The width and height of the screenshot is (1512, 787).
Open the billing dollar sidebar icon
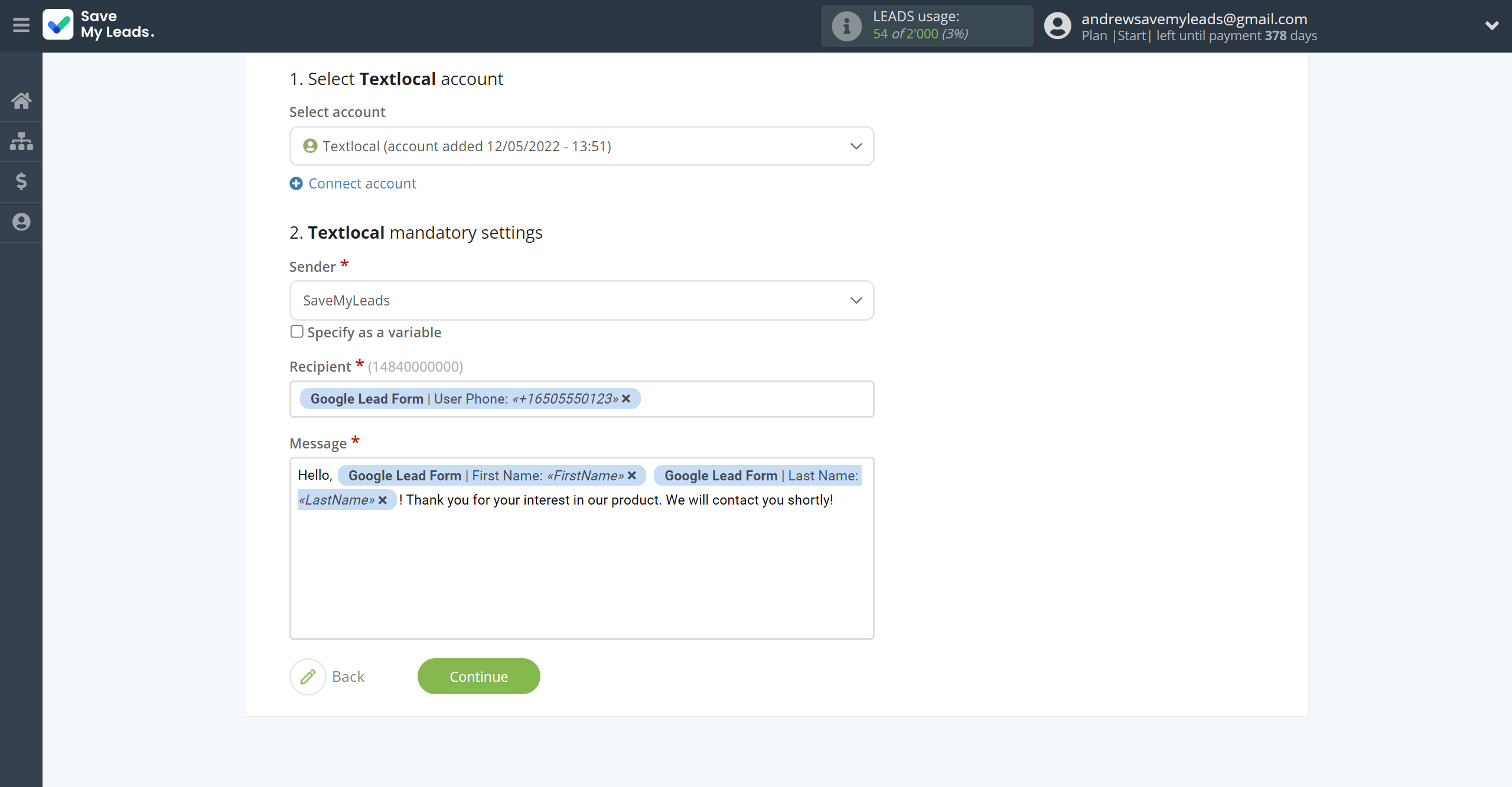[x=21, y=181]
